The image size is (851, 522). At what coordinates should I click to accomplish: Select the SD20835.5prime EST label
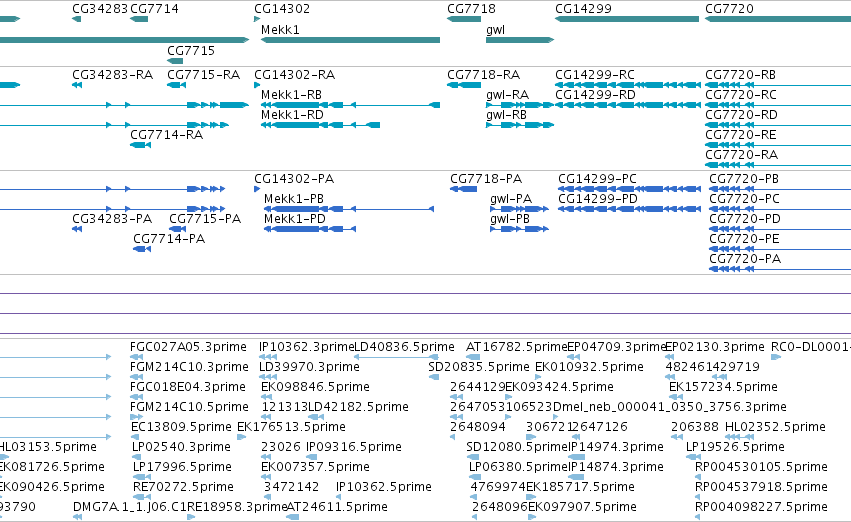pyautogui.click(x=479, y=367)
